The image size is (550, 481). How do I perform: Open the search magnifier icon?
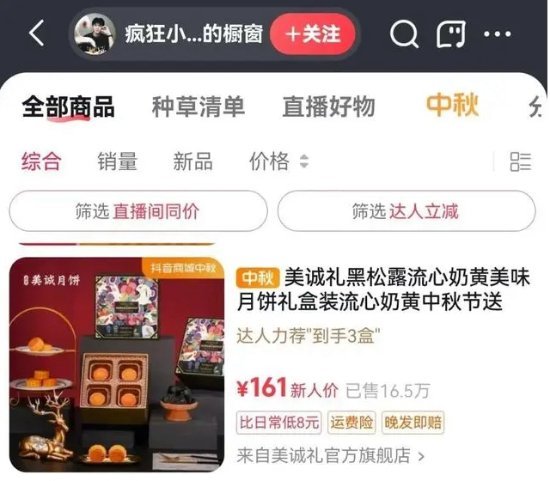tap(404, 34)
